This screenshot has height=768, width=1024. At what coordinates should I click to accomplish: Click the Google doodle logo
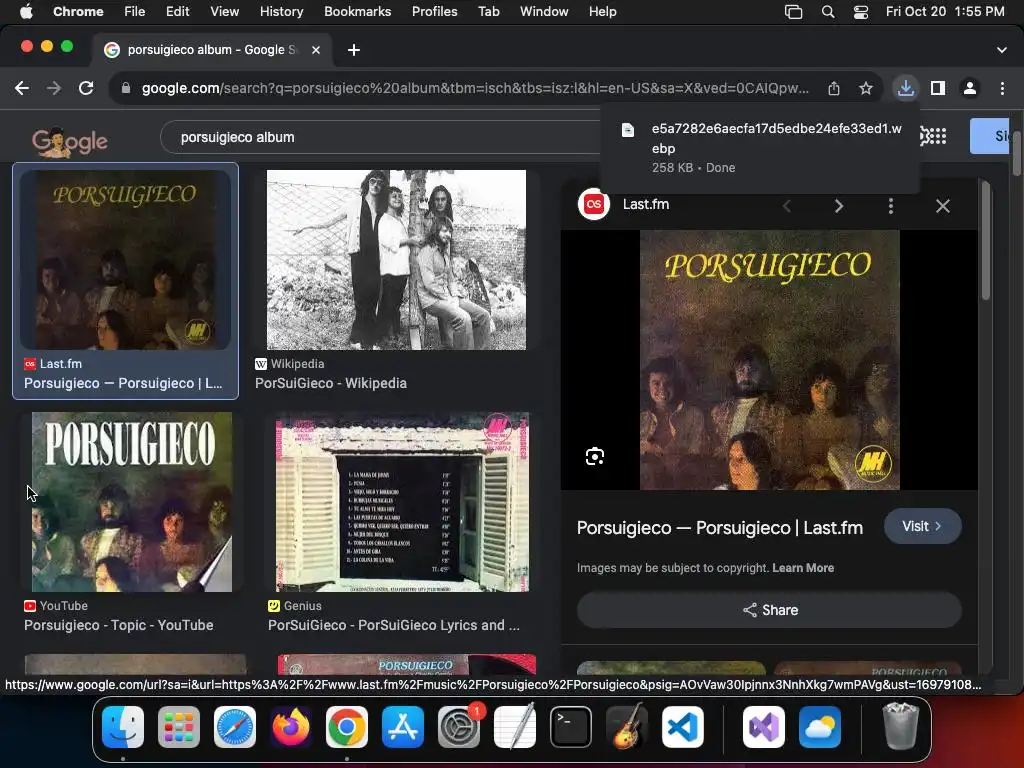coord(69,141)
